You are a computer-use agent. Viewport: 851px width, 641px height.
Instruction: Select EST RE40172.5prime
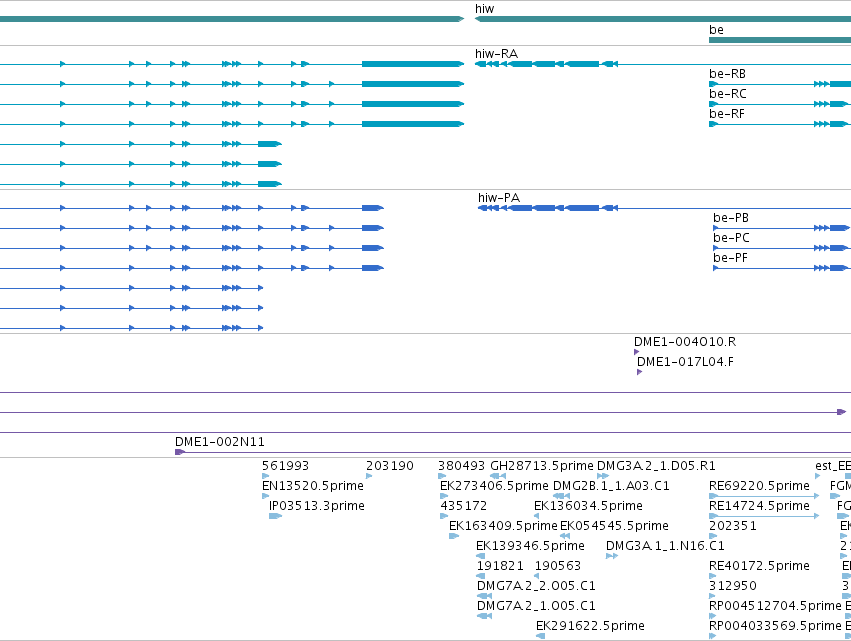click(759, 566)
